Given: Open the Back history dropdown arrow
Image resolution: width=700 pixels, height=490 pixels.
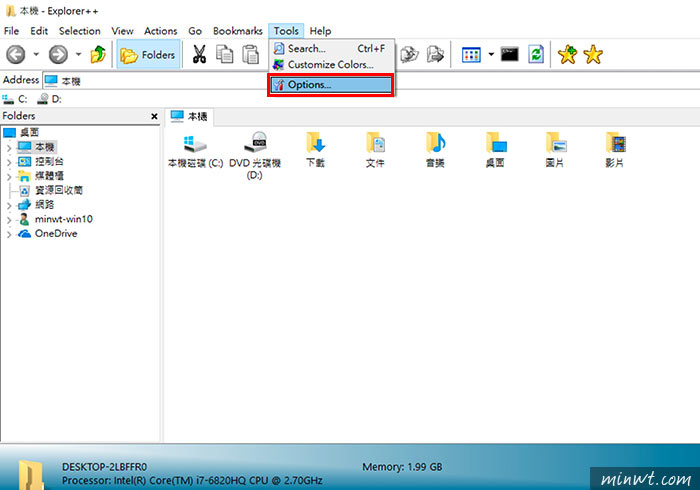Looking at the screenshot, I should pyautogui.click(x=36, y=54).
